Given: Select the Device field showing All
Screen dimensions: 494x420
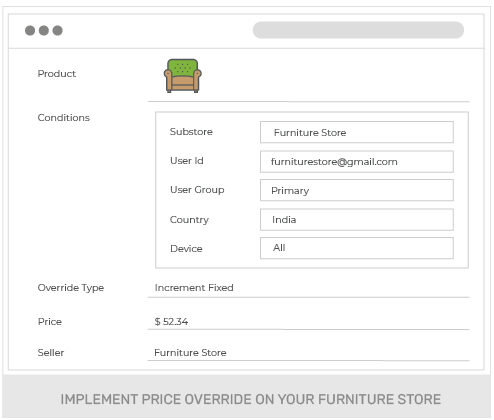Looking at the screenshot, I should 357,248.
